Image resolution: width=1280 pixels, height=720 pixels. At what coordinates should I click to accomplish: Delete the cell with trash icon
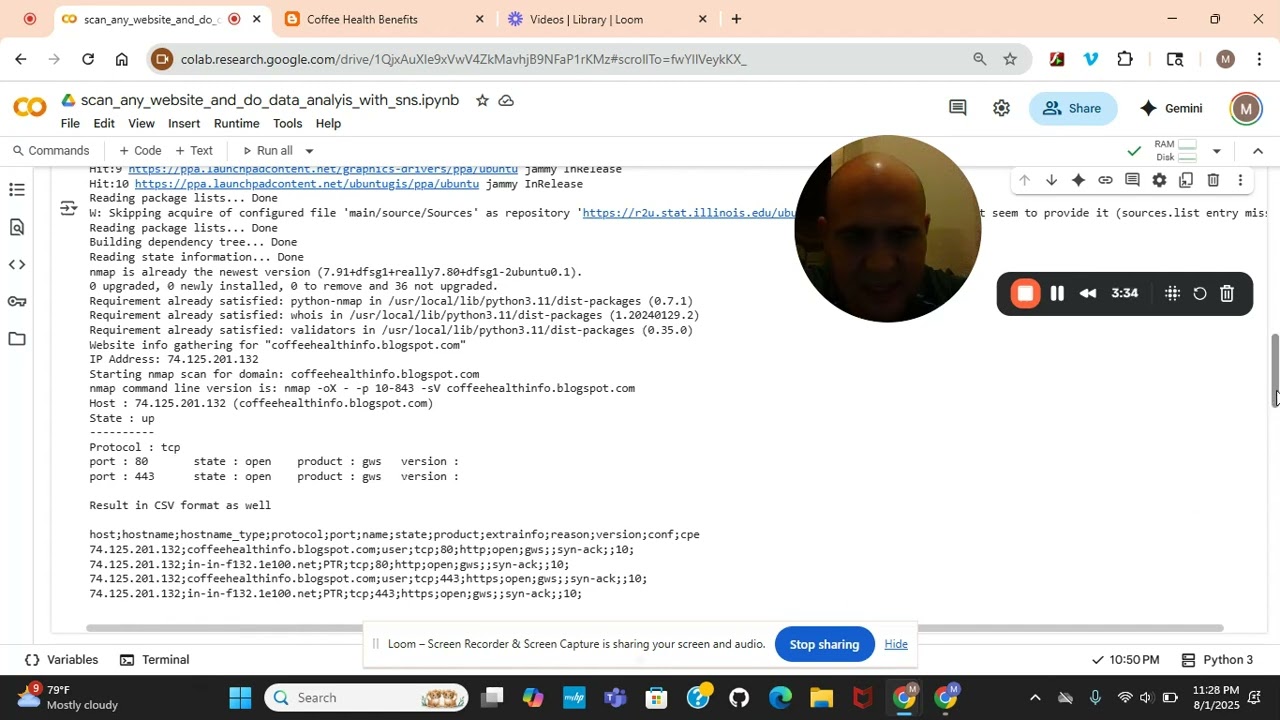click(x=1213, y=181)
